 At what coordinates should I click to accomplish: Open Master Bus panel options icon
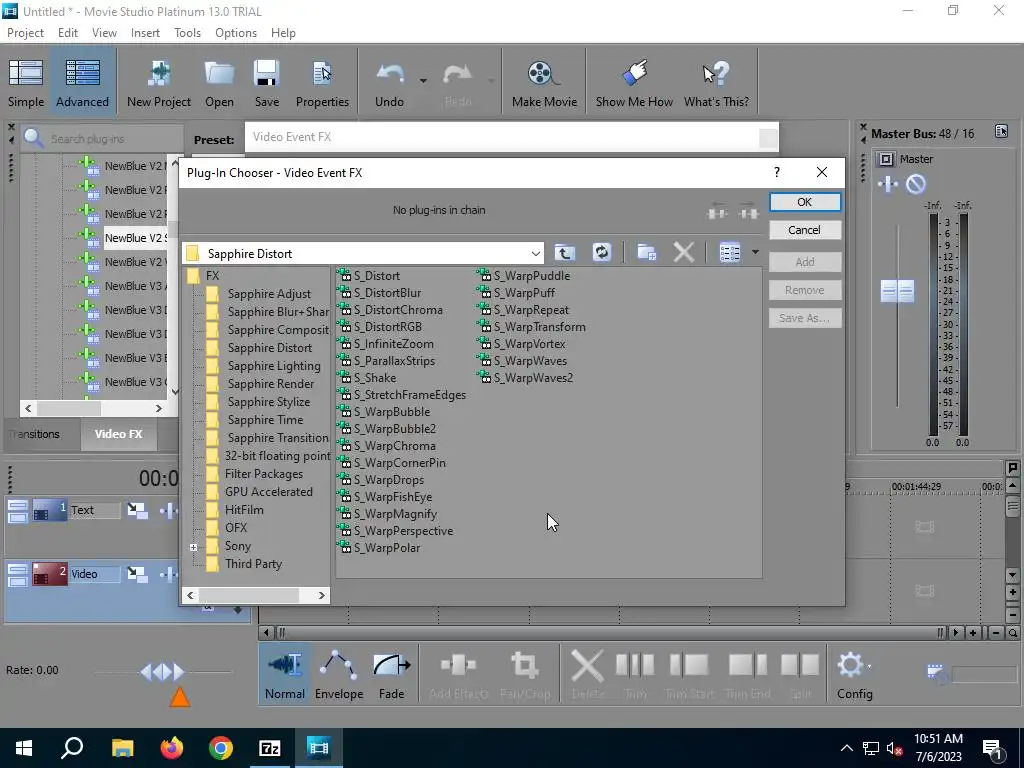[1001, 131]
